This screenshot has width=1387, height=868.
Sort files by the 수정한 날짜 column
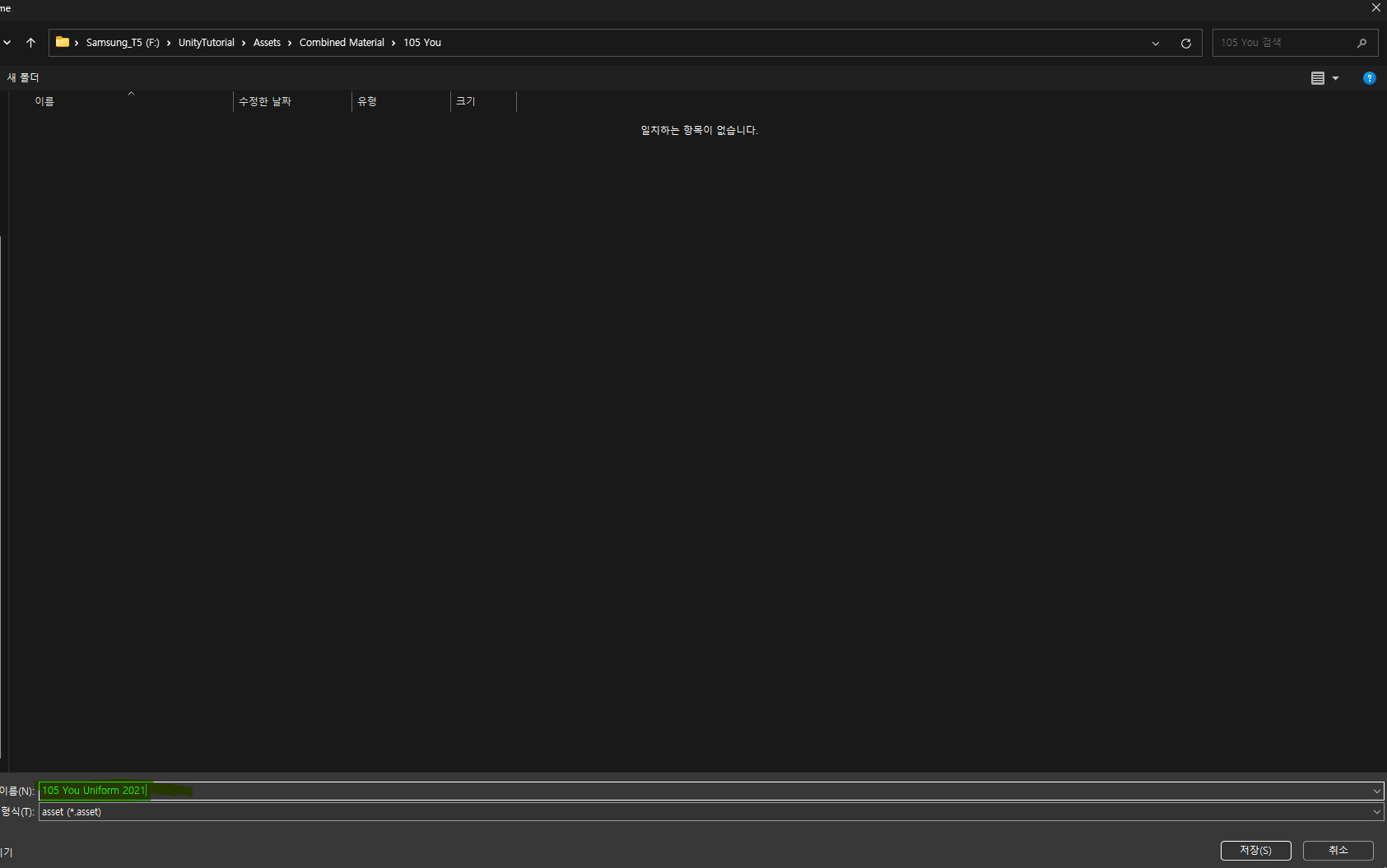pyautogui.click(x=264, y=101)
